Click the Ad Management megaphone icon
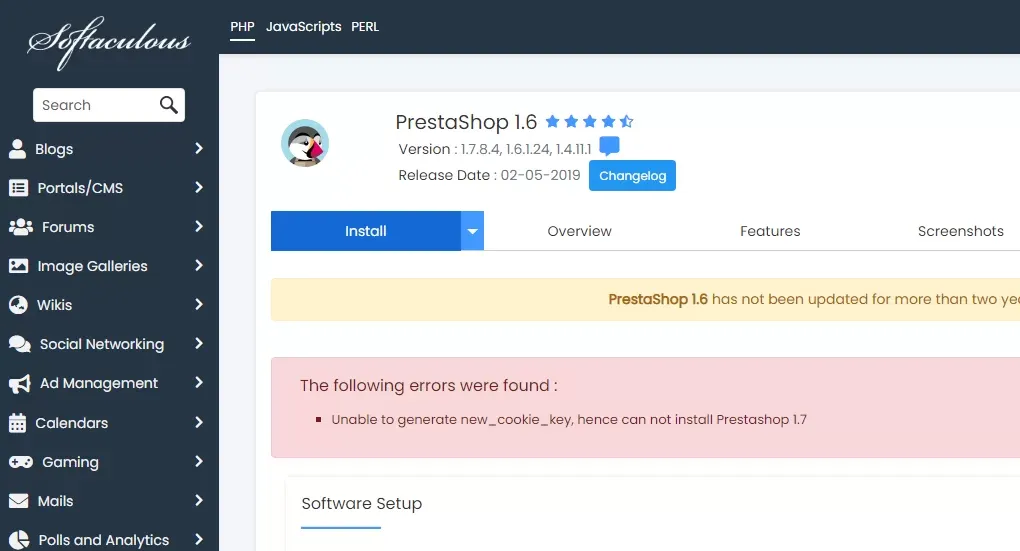The height and width of the screenshot is (551, 1020). (20, 384)
